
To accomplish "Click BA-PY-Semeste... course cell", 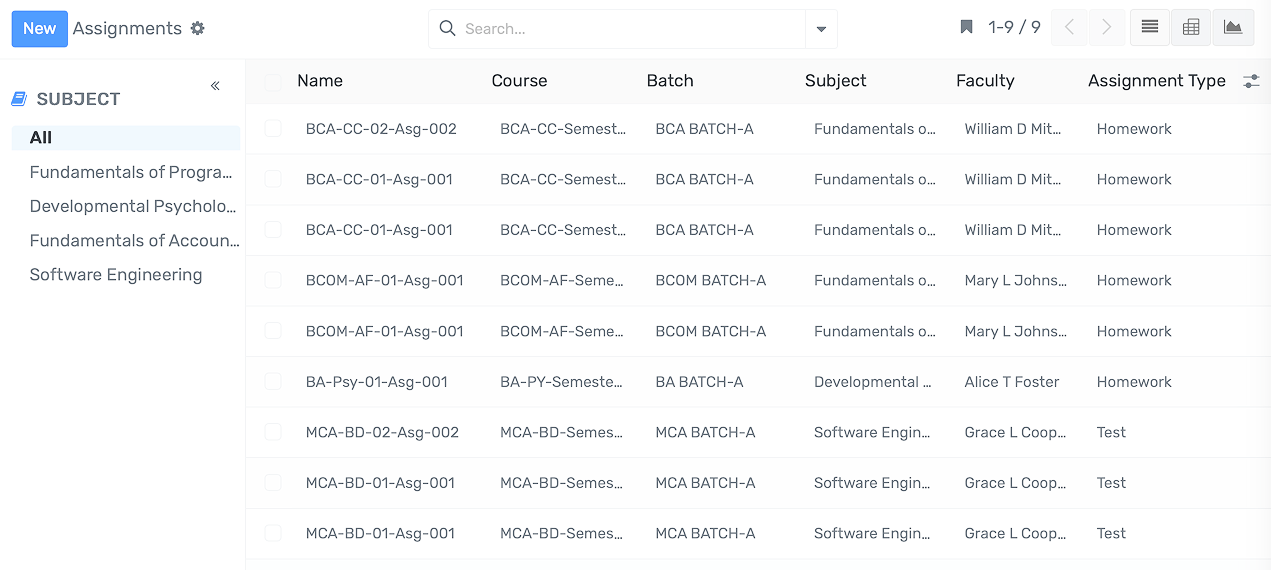I will [x=561, y=382].
